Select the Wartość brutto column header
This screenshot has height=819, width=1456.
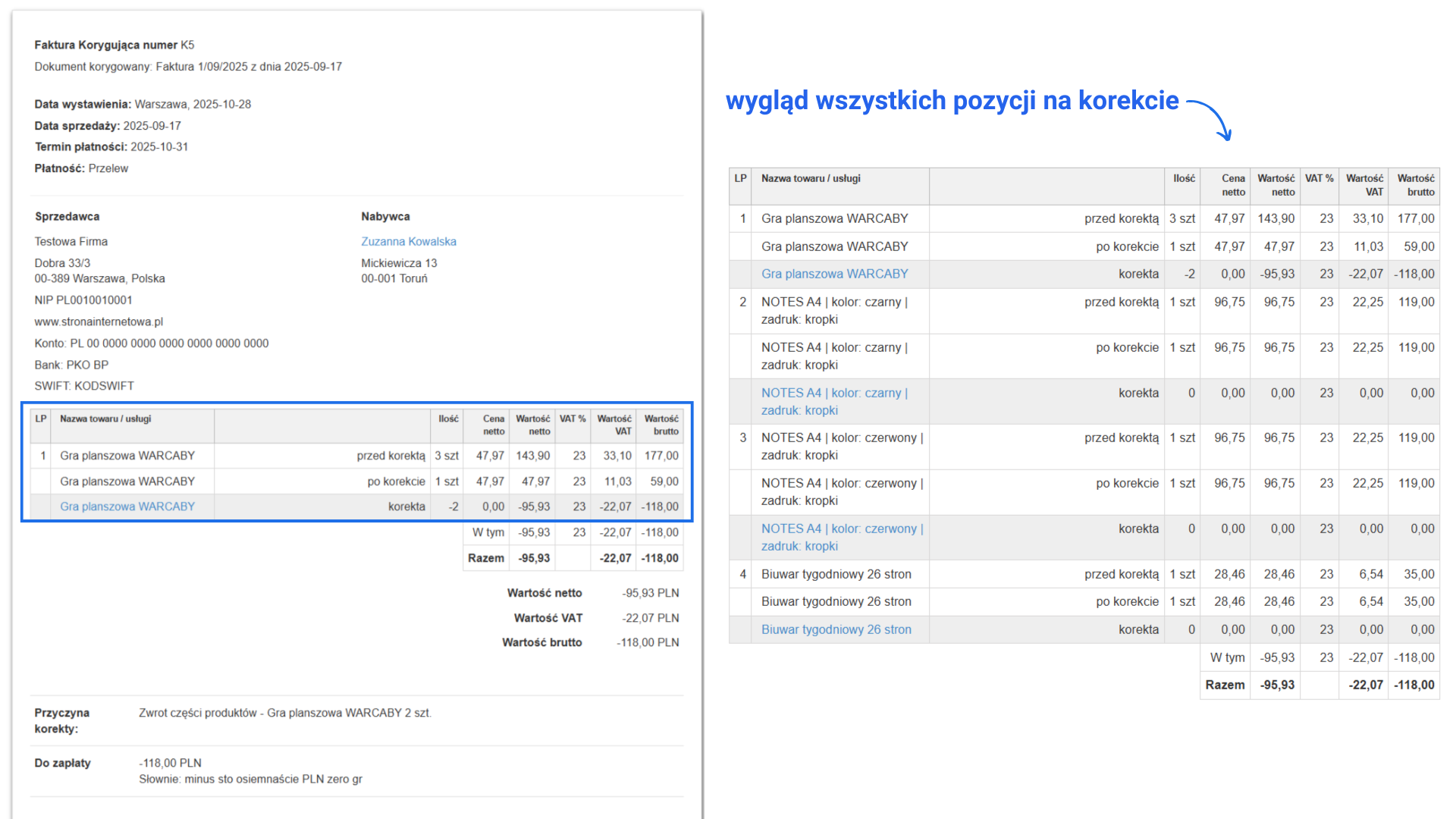click(660, 425)
